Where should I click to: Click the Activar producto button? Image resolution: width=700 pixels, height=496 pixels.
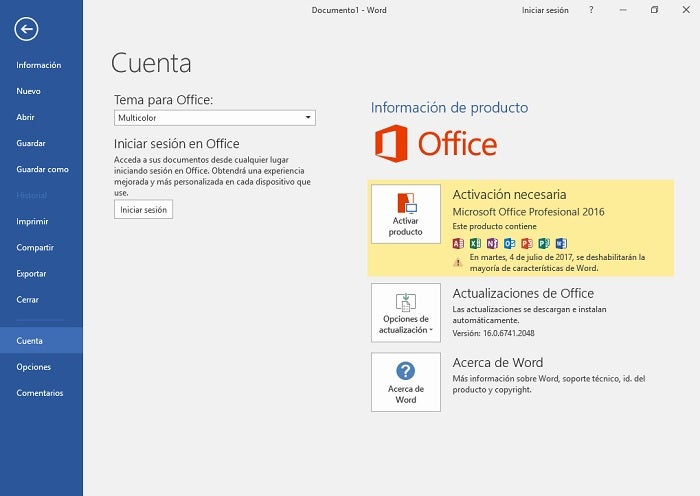406,214
